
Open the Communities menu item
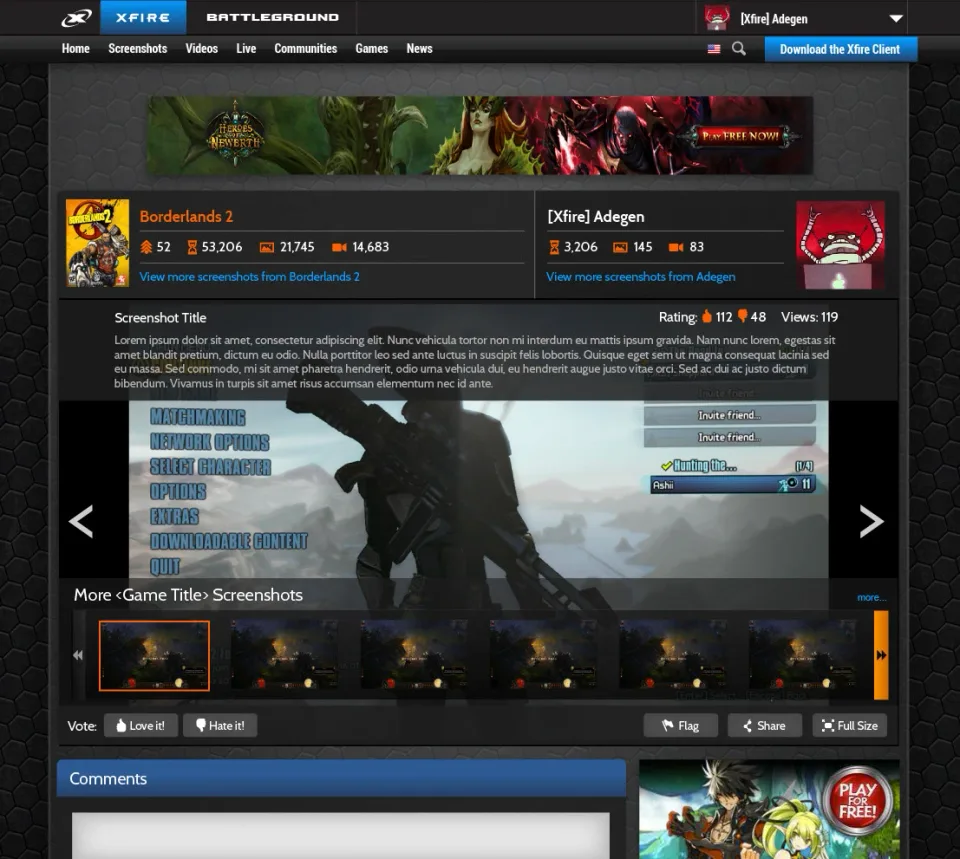tap(306, 48)
